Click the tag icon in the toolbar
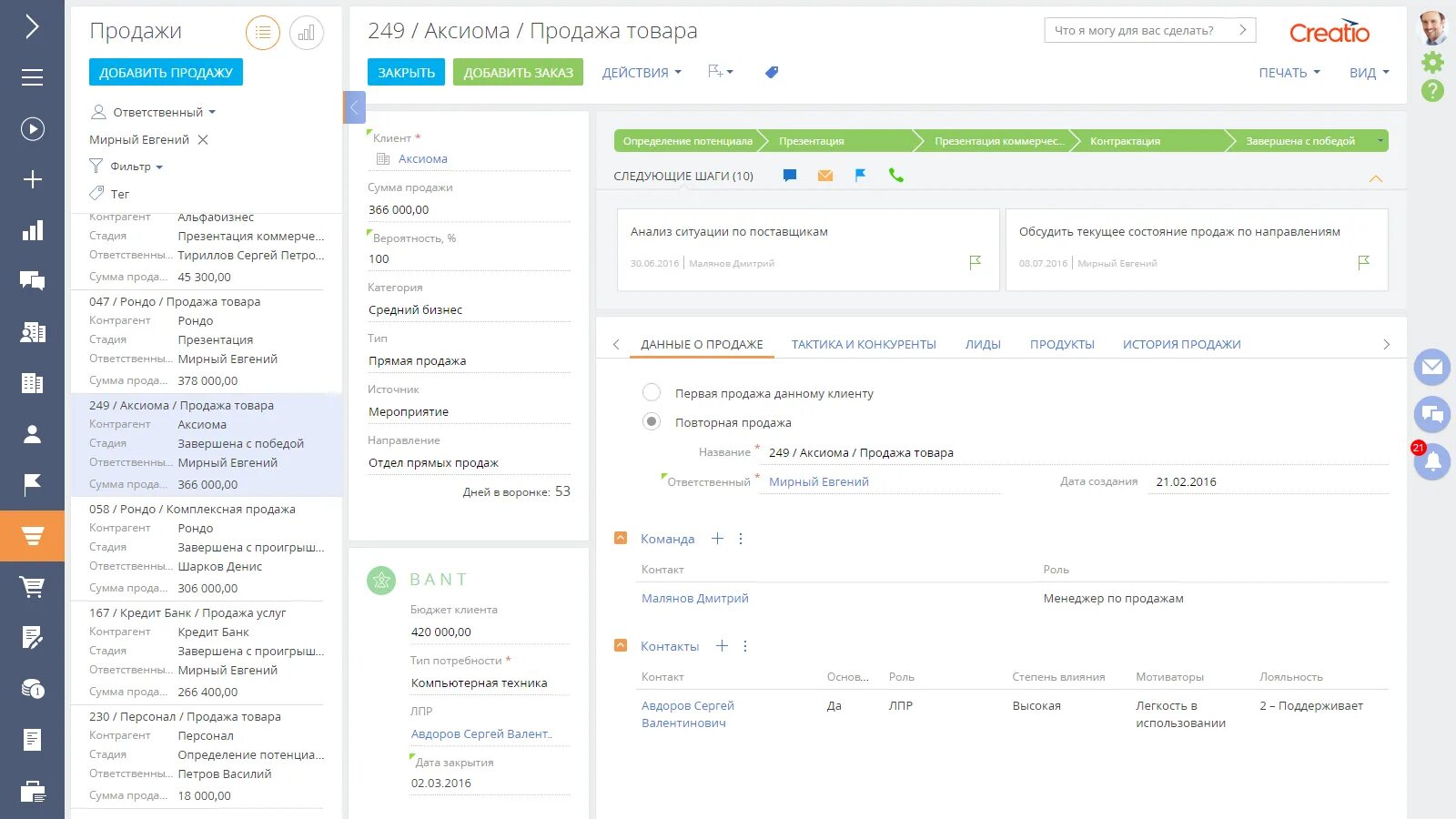This screenshot has height=819, width=1456. 772,72
